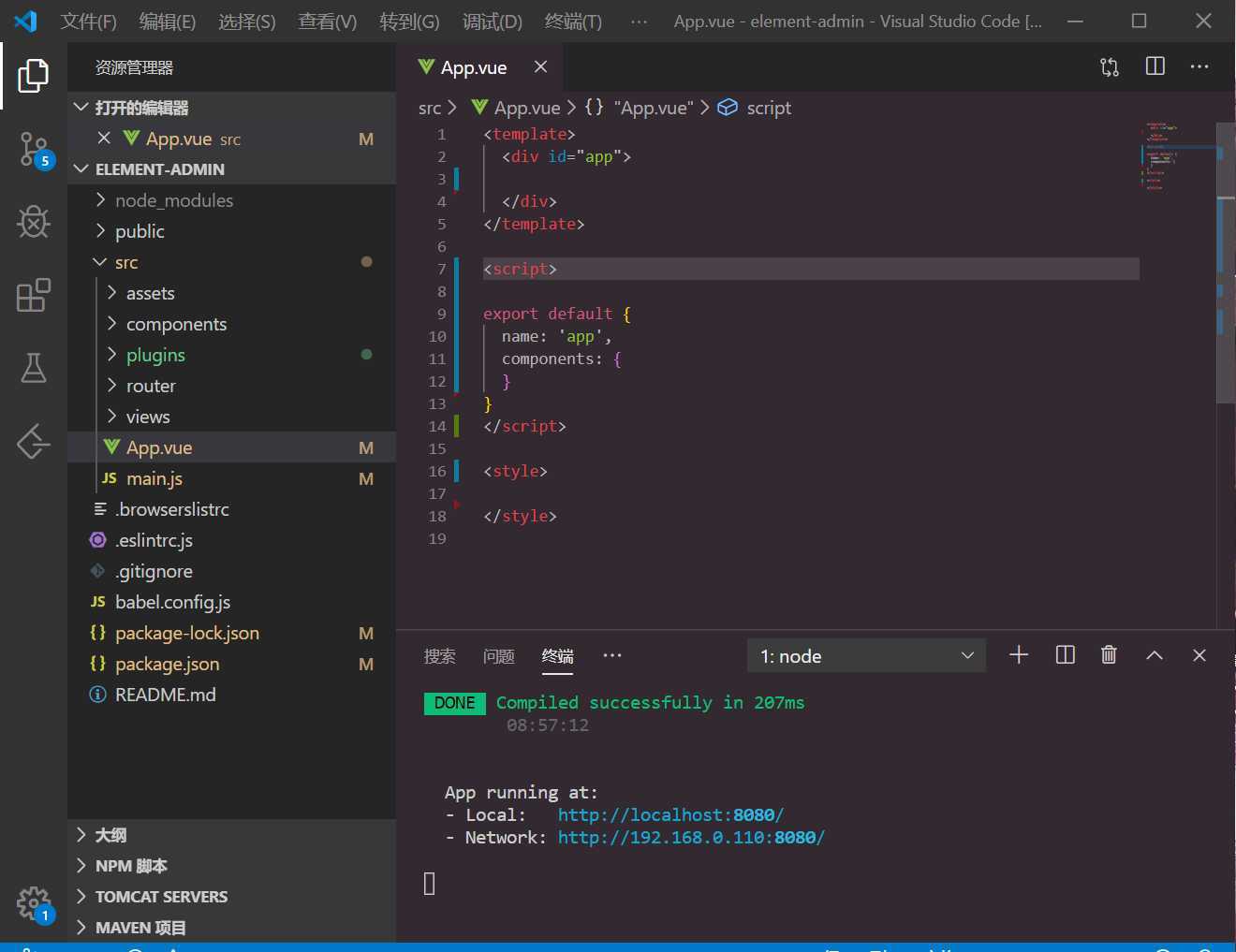Collapse the ELEMENT-ADMIN folder section

[81, 169]
